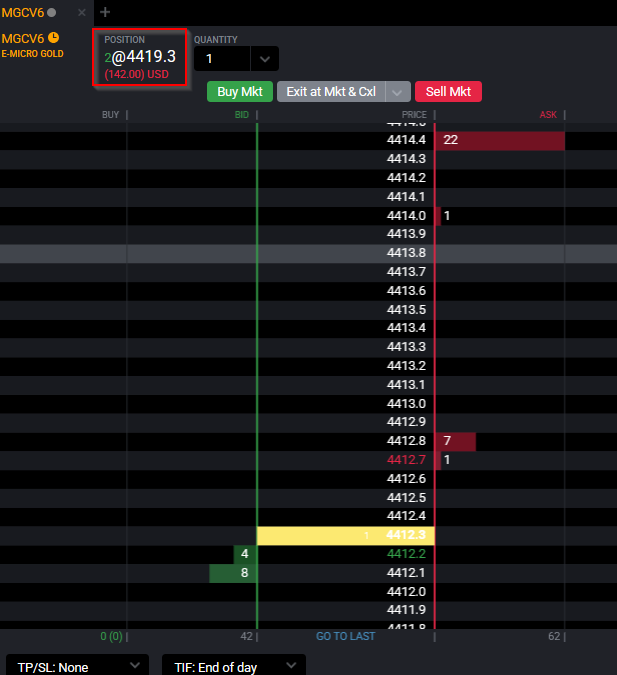Click the (142.00) USD loss value
Screen dimensions: 617x675
[x=136, y=74]
